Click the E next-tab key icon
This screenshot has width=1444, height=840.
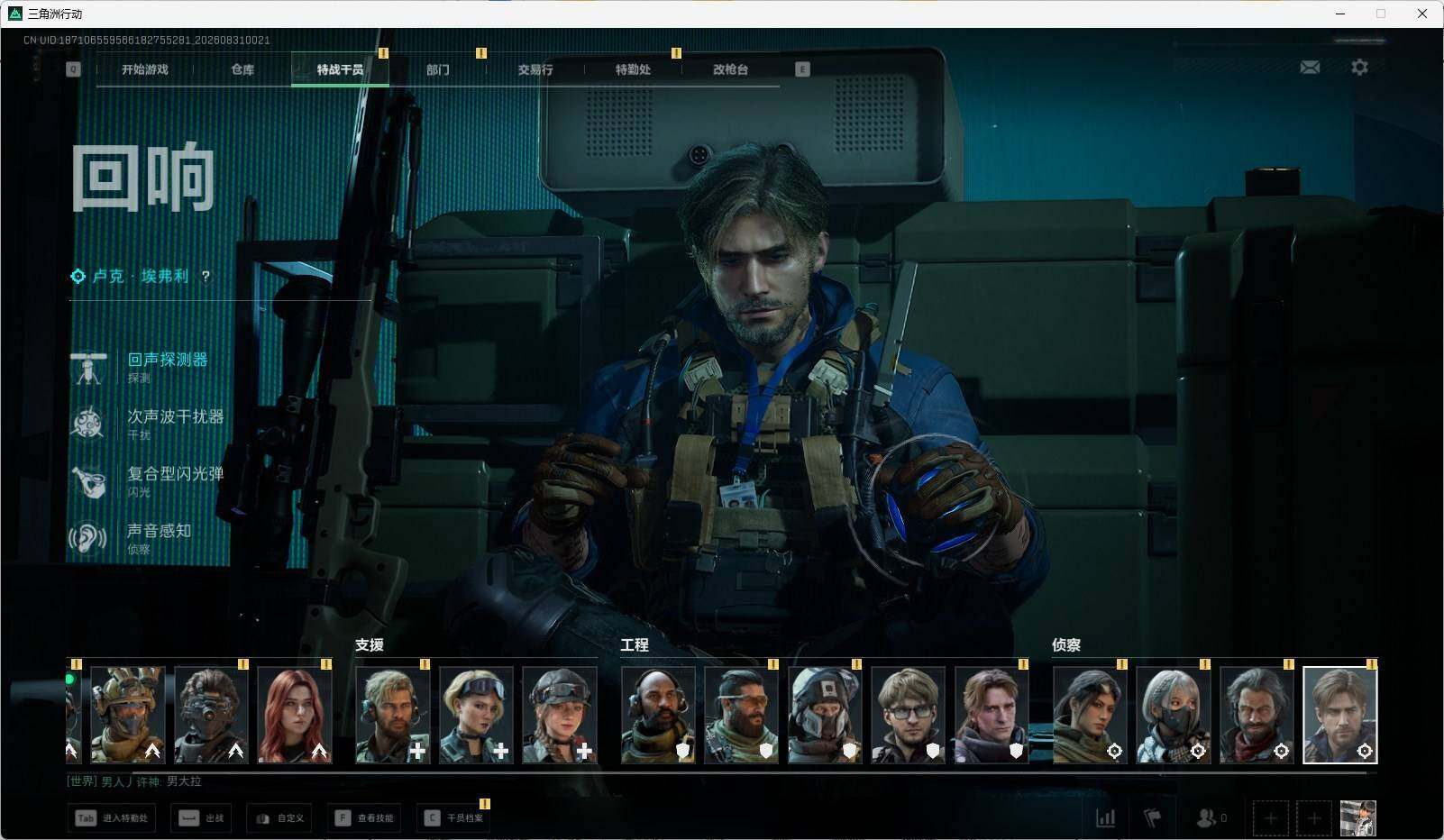coord(802,69)
